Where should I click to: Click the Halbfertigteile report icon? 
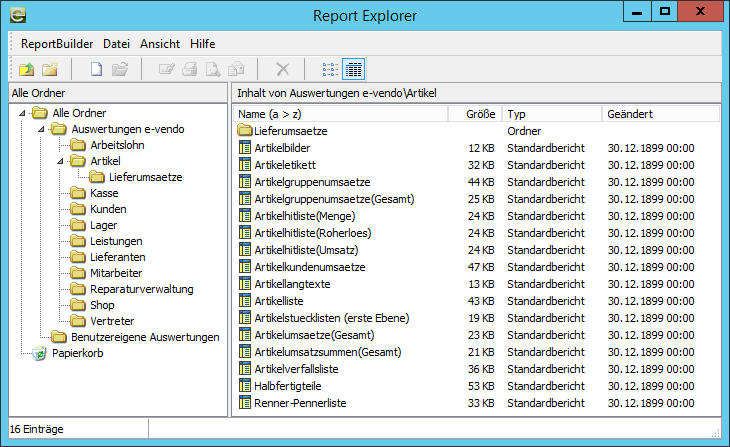(x=244, y=386)
